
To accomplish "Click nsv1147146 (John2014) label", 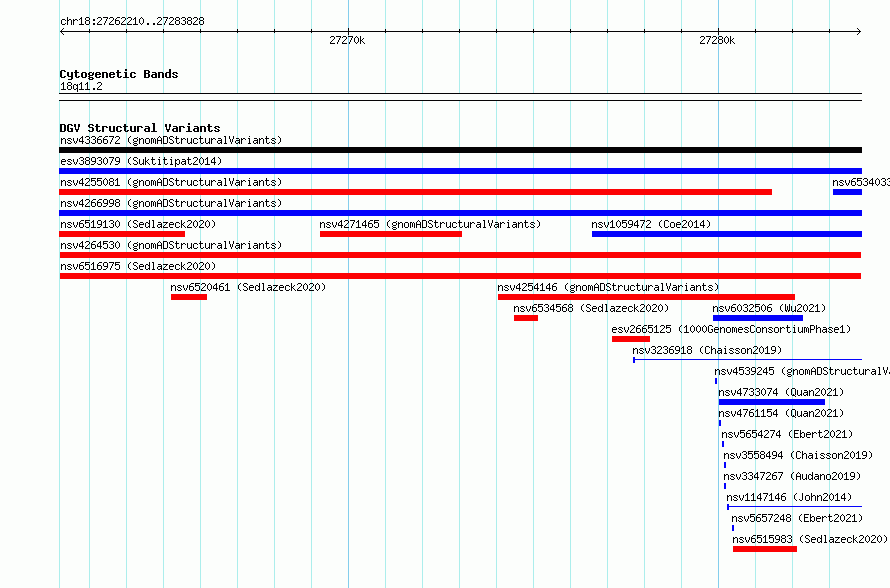I will (789, 497).
